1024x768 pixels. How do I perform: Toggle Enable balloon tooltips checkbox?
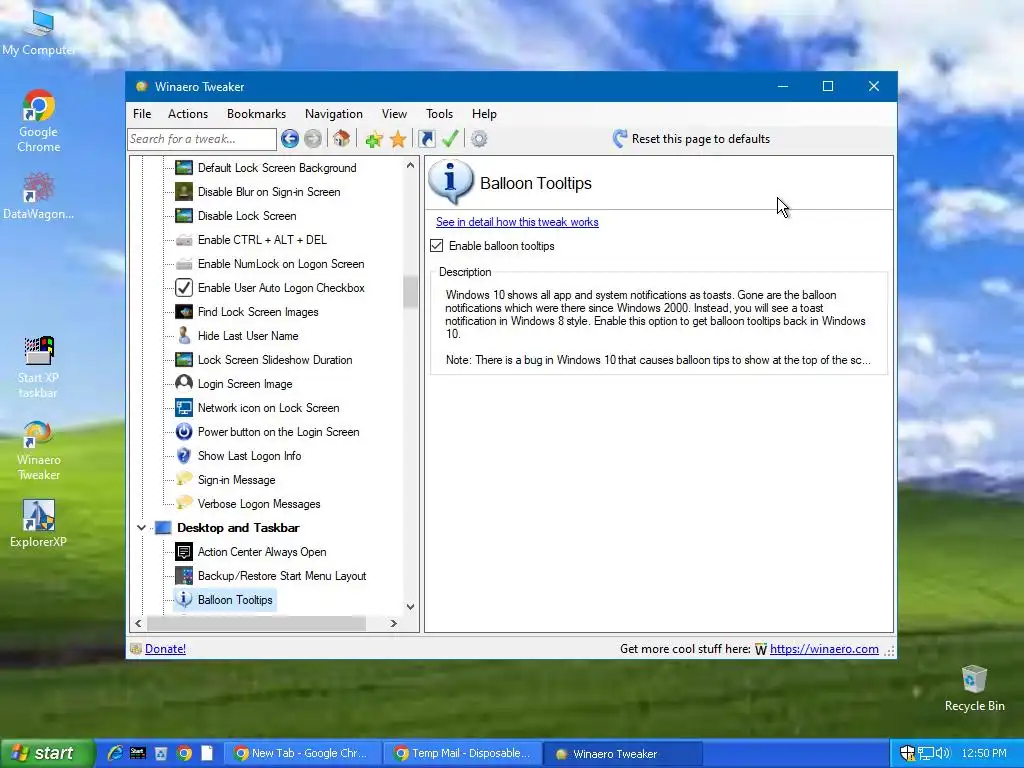436,246
